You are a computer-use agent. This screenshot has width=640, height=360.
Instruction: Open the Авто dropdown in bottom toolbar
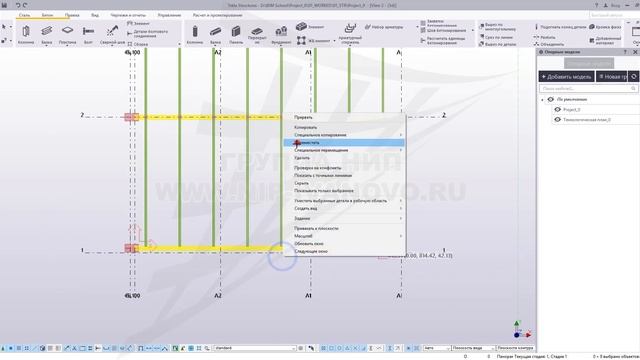coord(436,348)
